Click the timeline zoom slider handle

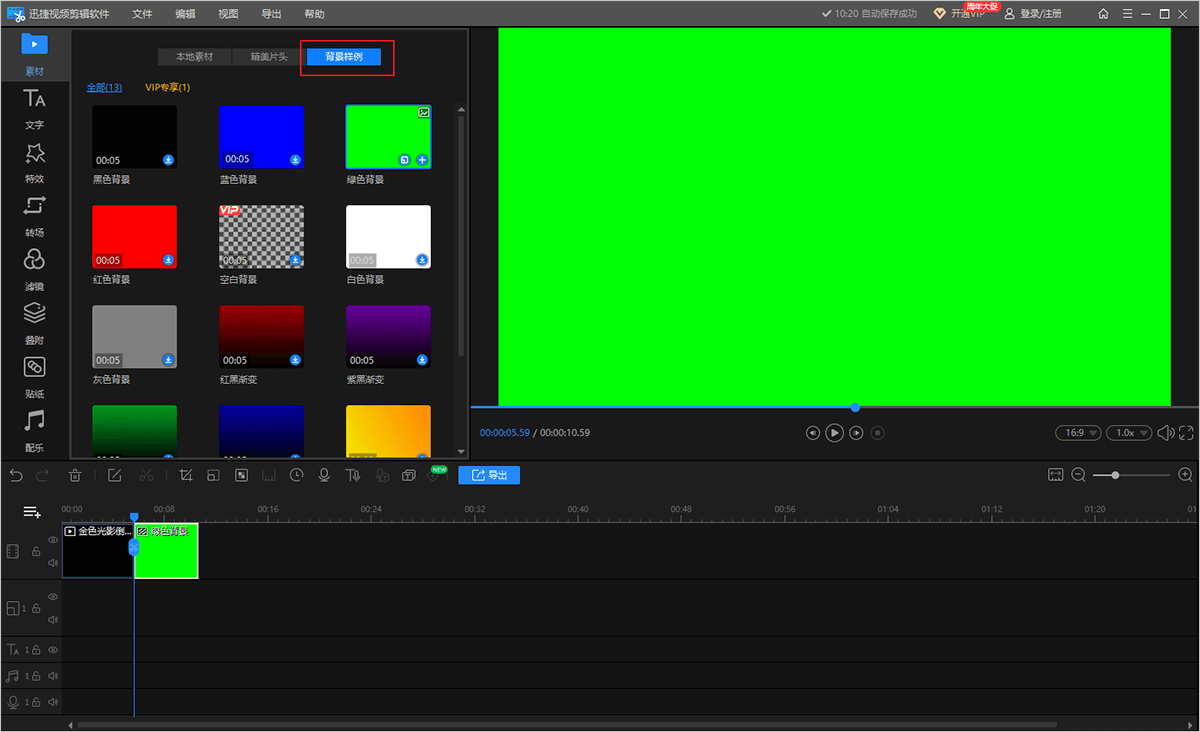point(1115,475)
